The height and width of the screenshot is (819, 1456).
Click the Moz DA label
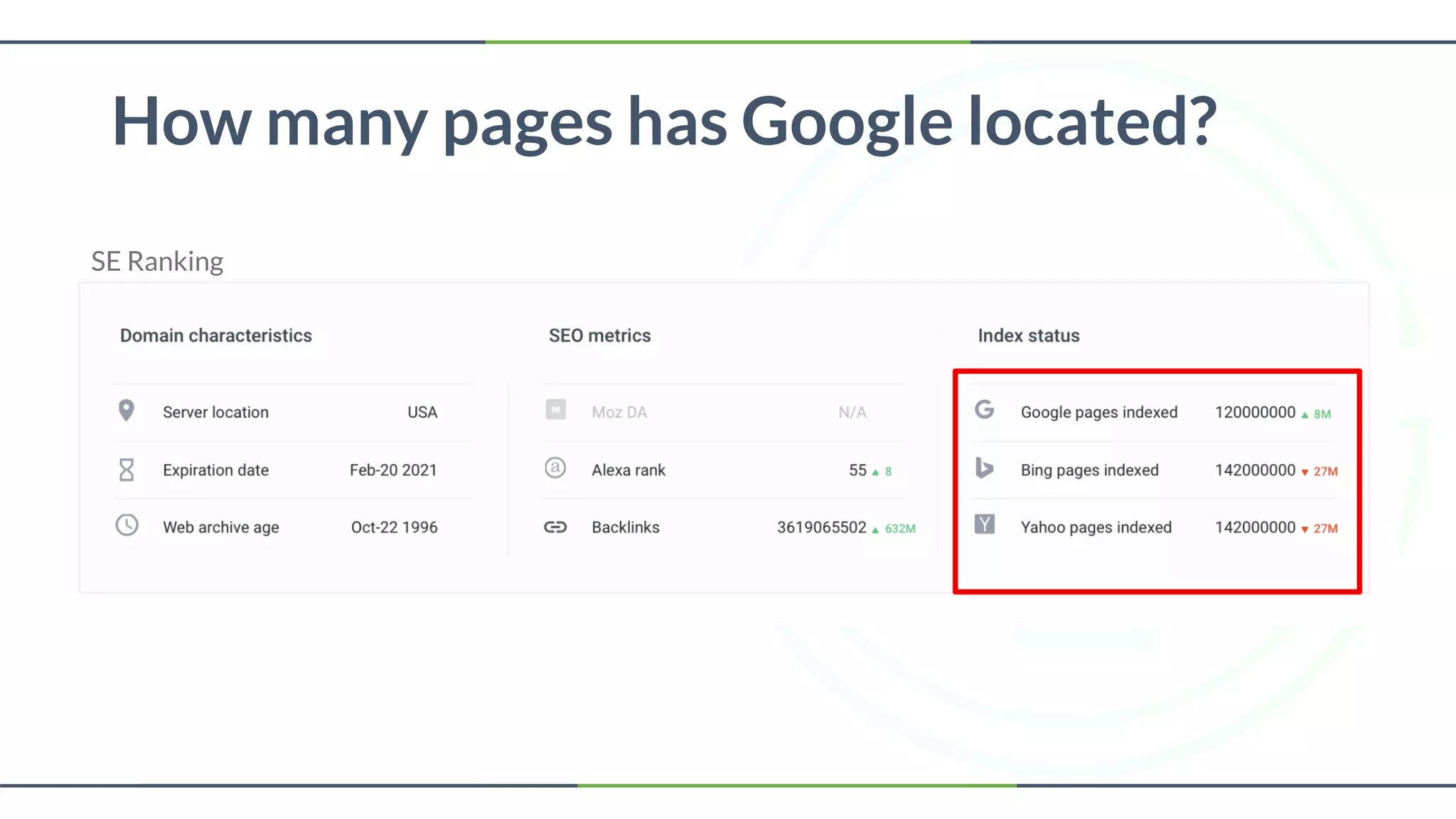point(619,412)
